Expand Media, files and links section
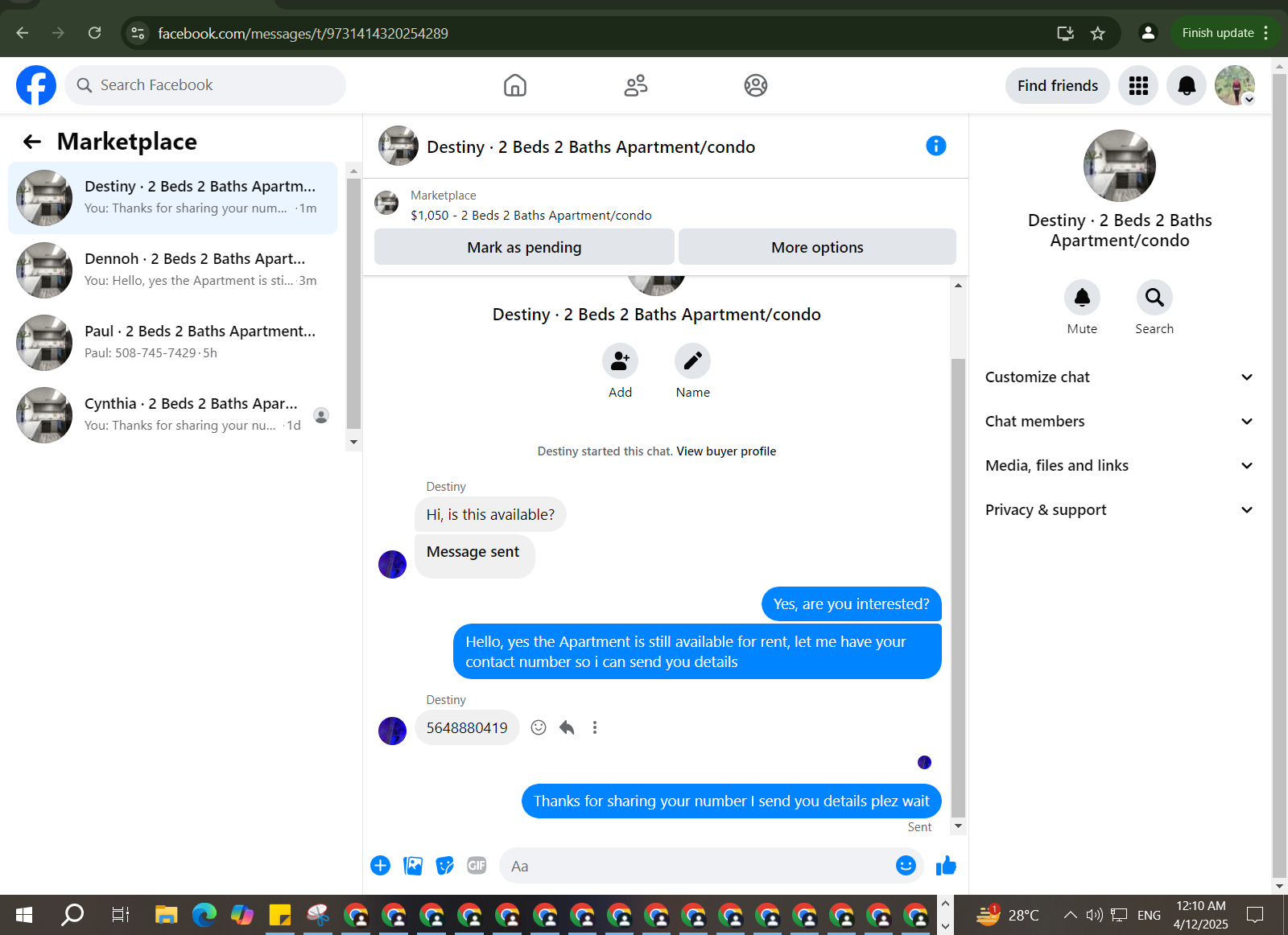 pos(1120,466)
